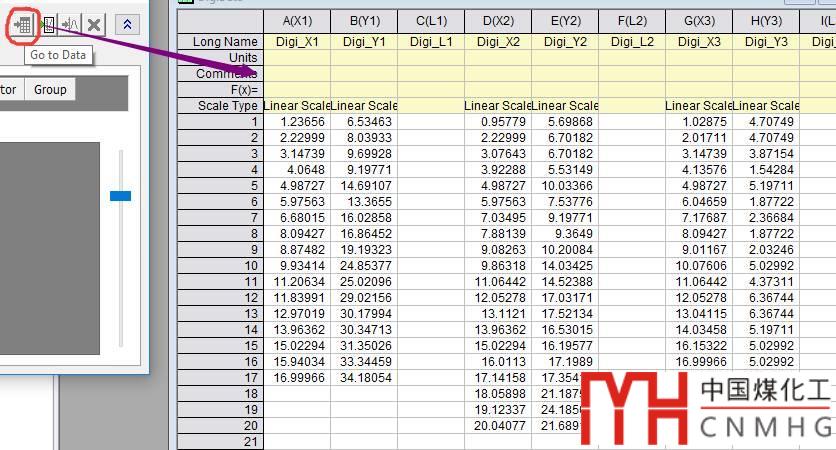Select column C(L1) header
Screen dimensions: 836x450
(x=432, y=21)
